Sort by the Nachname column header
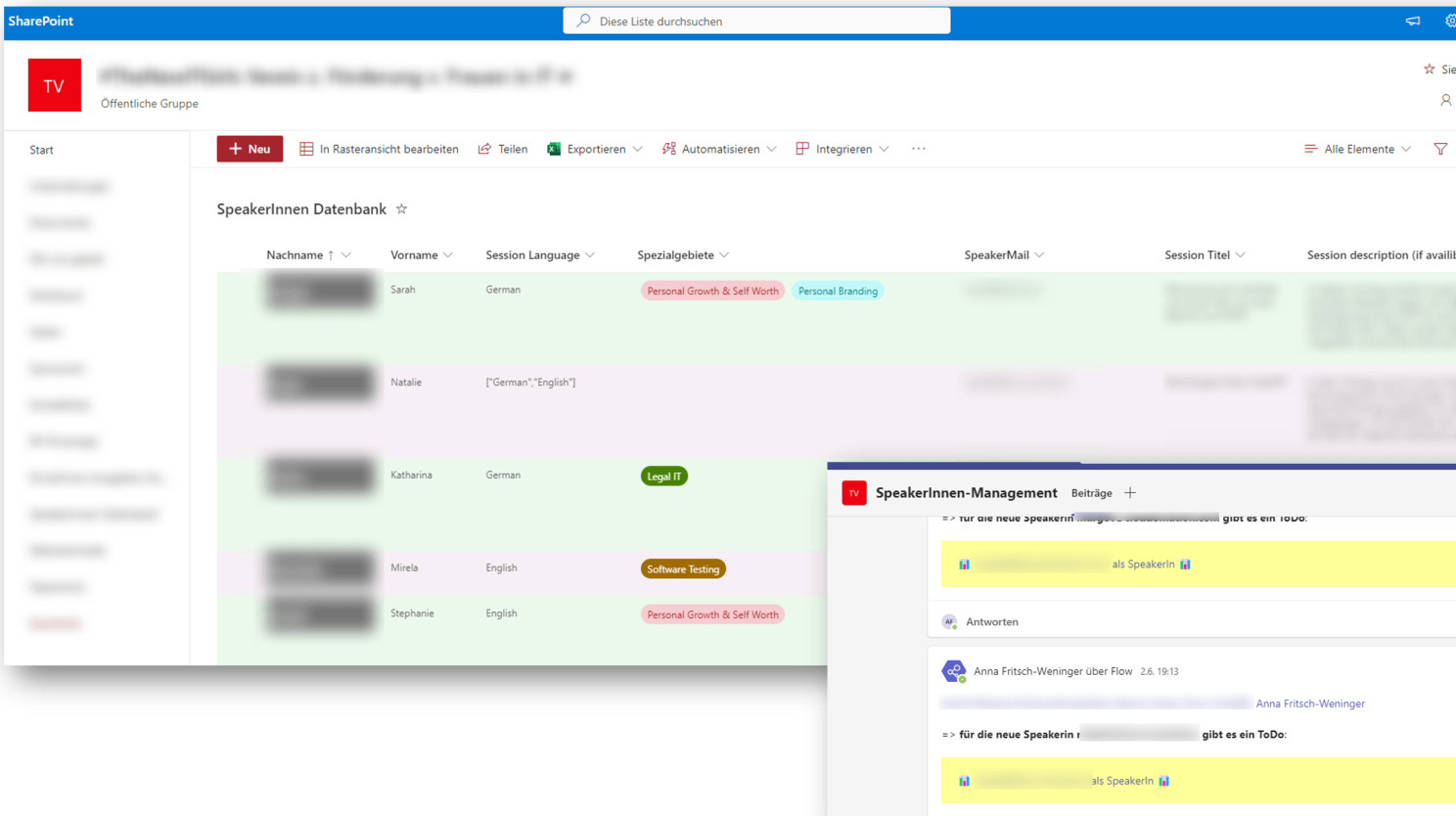Viewport: 1456px width, 816px height. point(295,255)
